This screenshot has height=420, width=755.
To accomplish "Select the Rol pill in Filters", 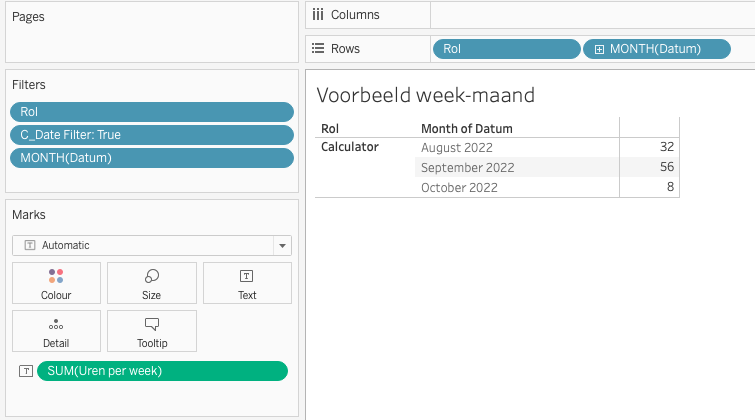I will pos(152,112).
